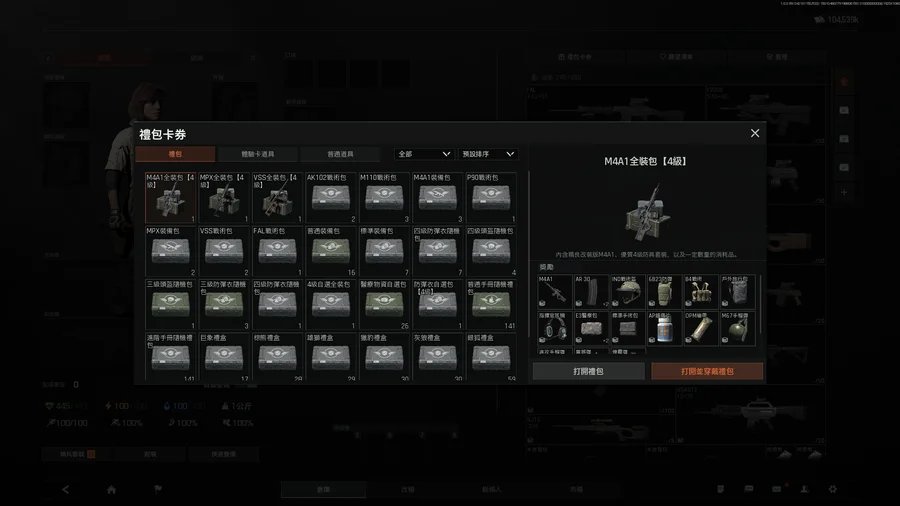Open the mail icon in bottom bar
The image size is (900, 506).
(x=777, y=489)
